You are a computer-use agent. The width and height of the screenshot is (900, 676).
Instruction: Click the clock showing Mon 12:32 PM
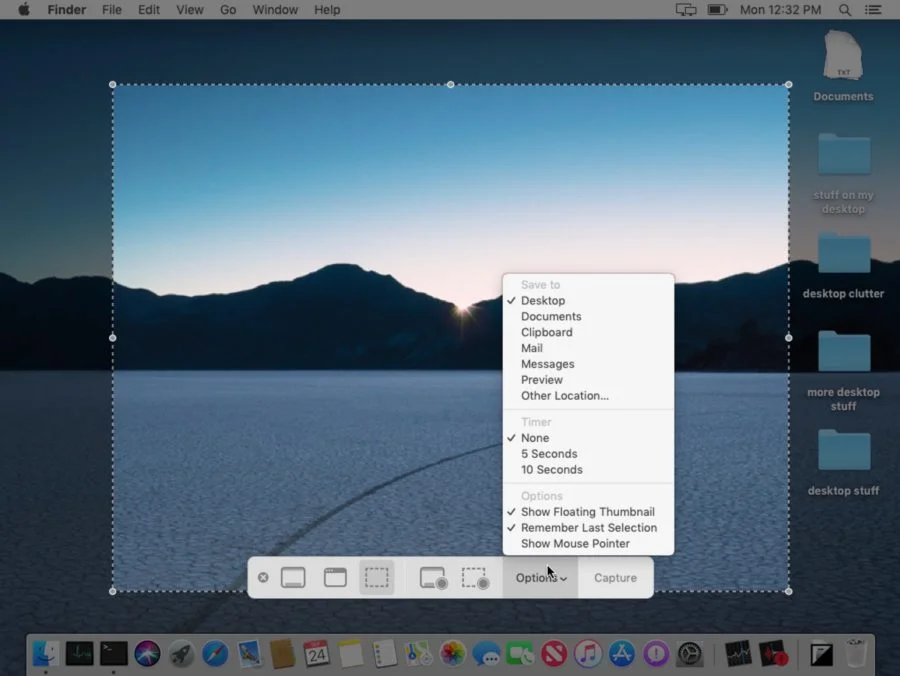[x=780, y=10]
